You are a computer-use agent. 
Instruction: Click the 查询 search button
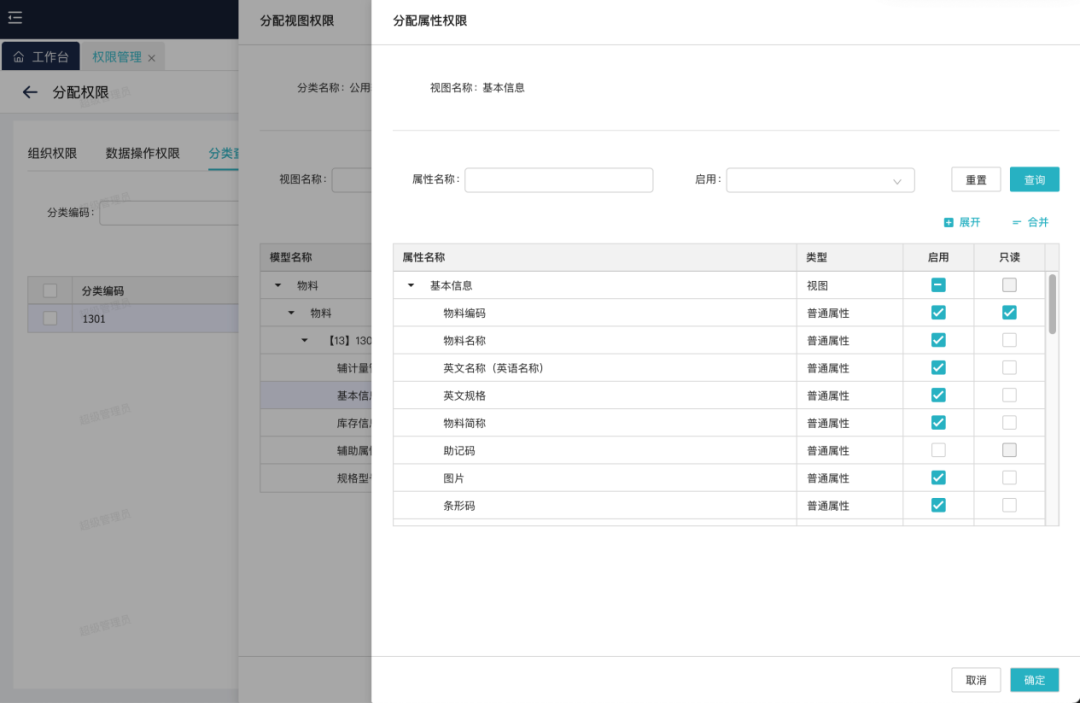click(1034, 180)
